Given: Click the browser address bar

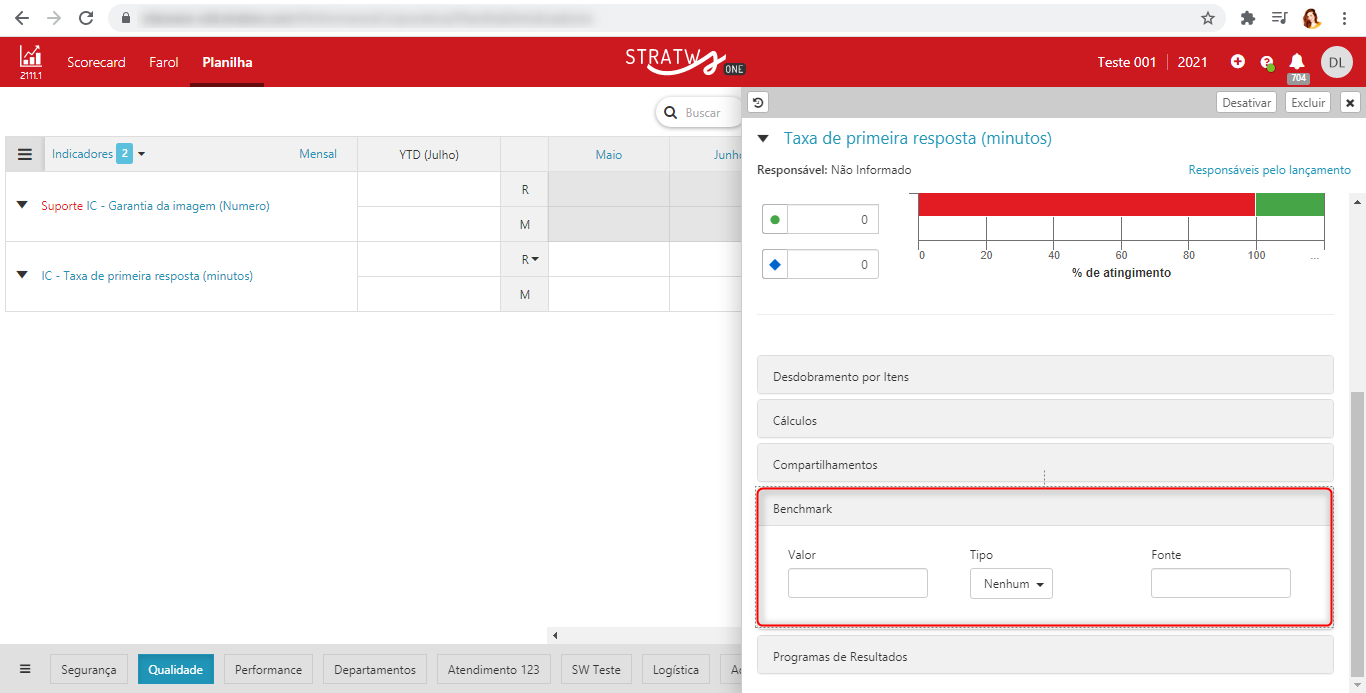Looking at the screenshot, I should pos(660,18).
